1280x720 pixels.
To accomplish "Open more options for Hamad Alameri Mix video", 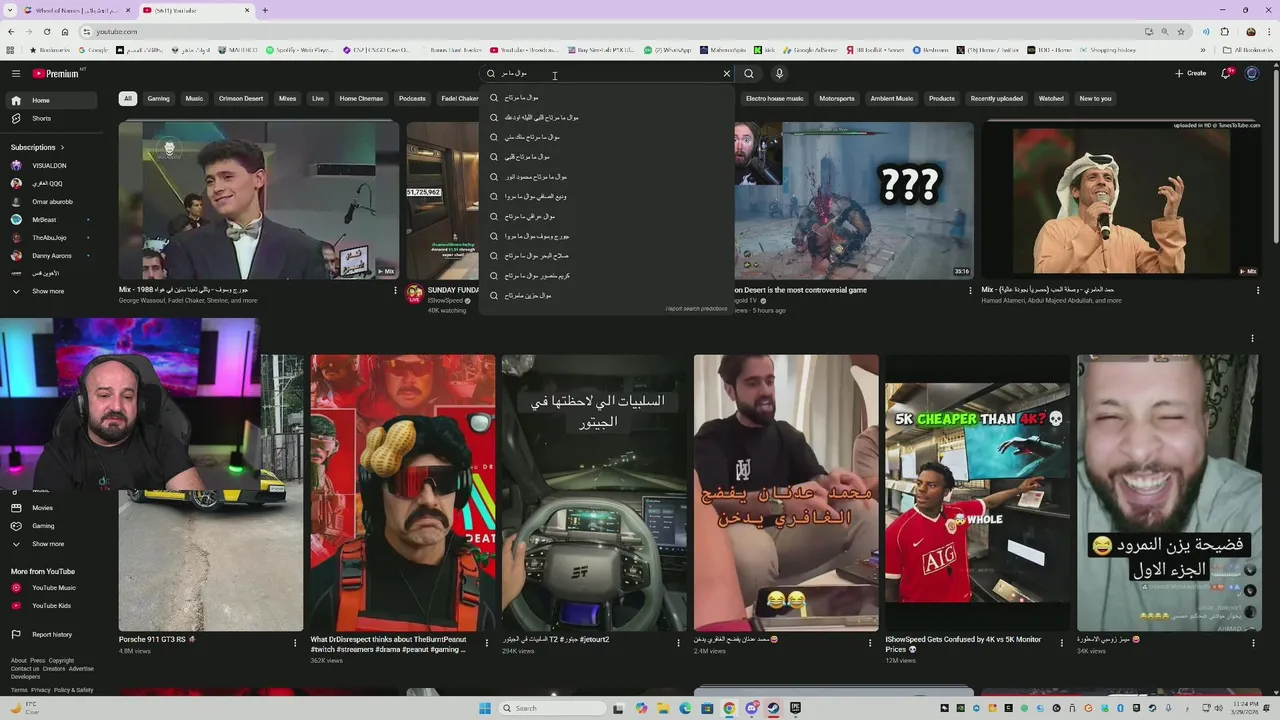I will click(1258, 291).
